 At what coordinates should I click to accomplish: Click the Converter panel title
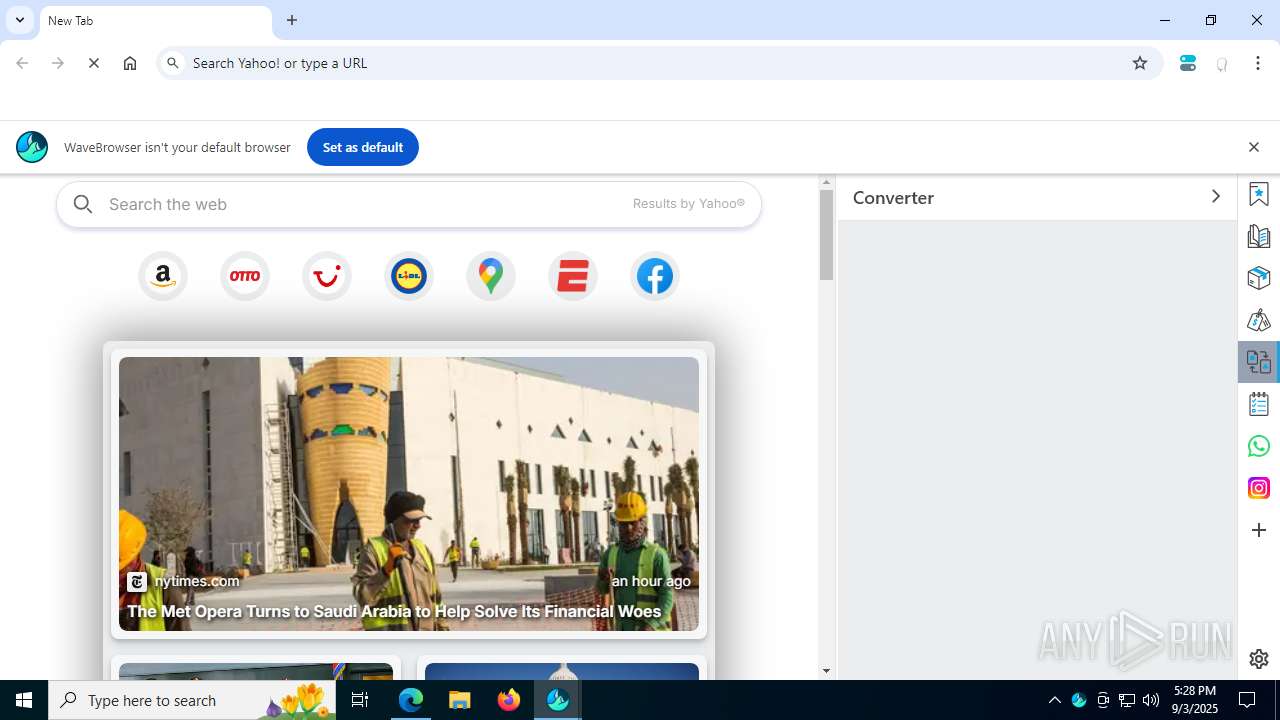click(893, 198)
